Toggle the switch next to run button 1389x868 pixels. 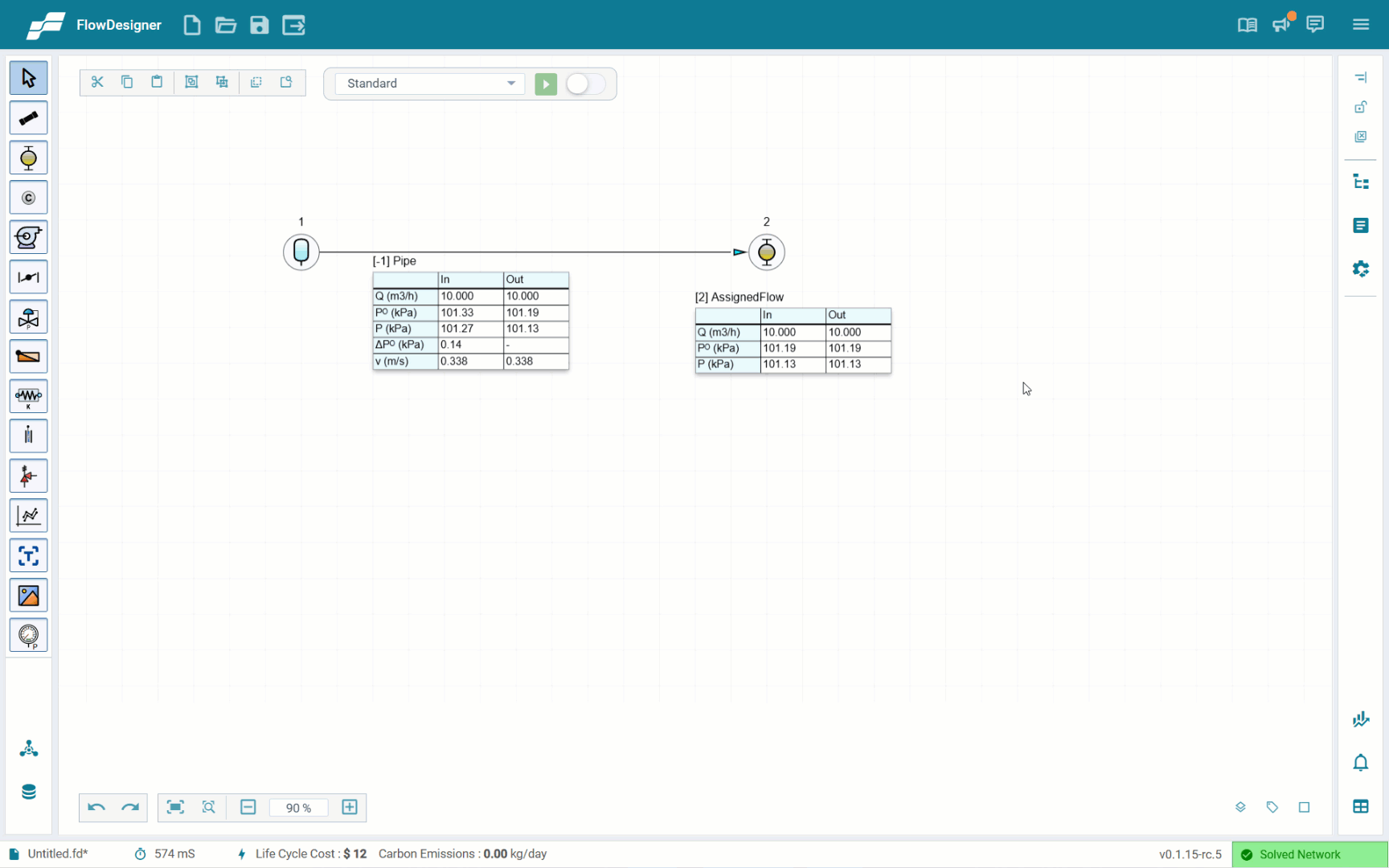[585, 84]
